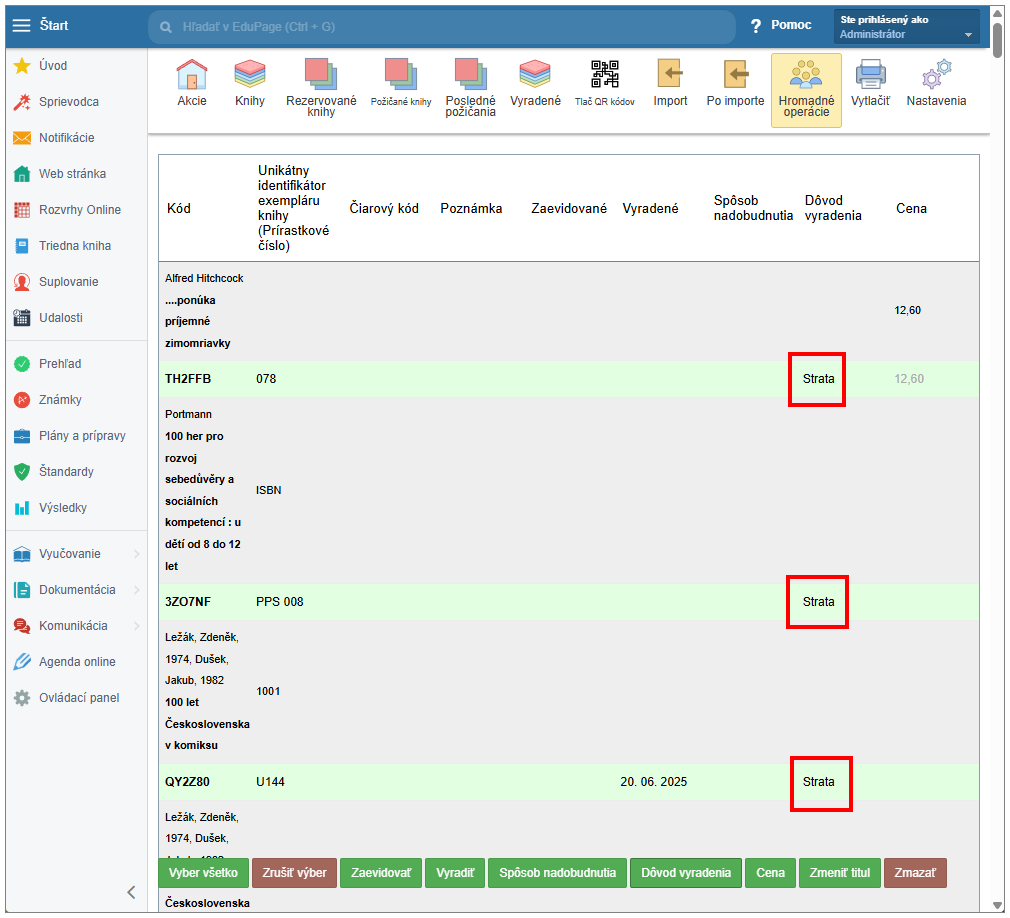Expand the Komunikácia sidebar section

click(x=75, y=626)
